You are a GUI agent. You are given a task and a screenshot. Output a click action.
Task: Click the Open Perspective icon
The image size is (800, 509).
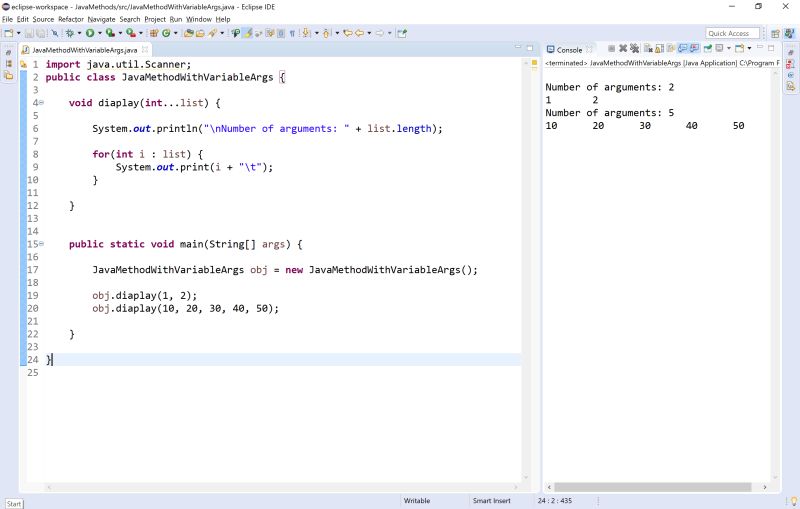click(x=775, y=34)
